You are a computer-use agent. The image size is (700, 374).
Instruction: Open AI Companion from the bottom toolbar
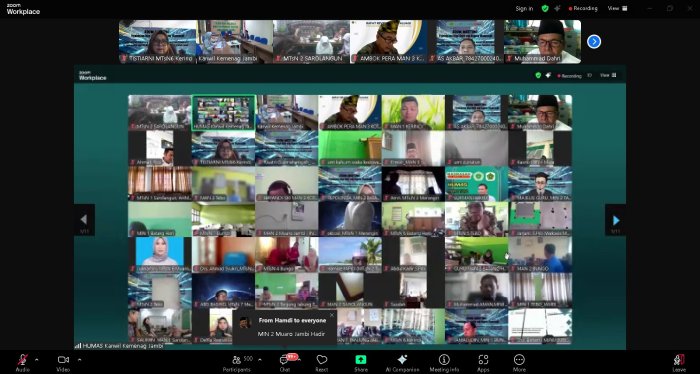402,362
